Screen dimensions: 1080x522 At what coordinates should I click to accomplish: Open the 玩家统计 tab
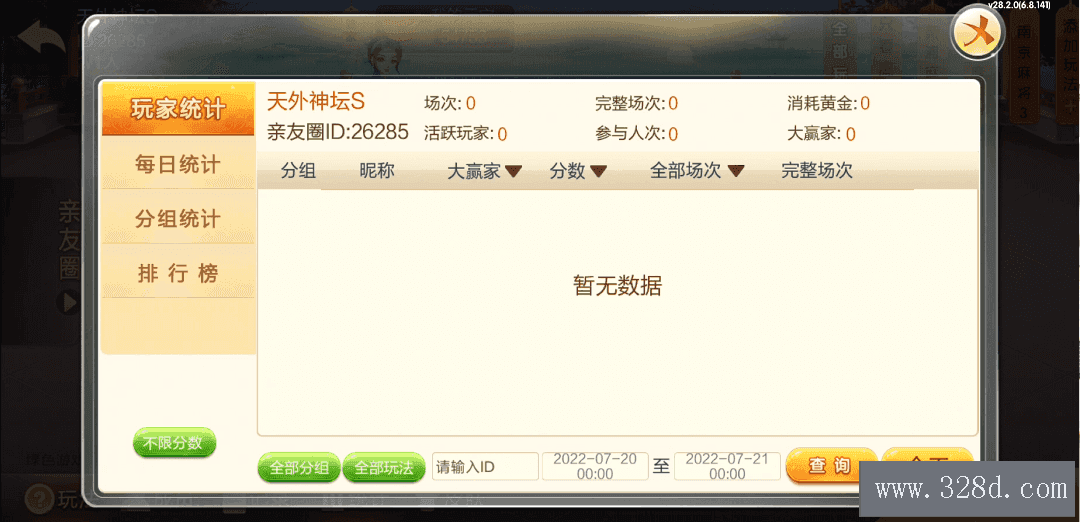pos(178,109)
